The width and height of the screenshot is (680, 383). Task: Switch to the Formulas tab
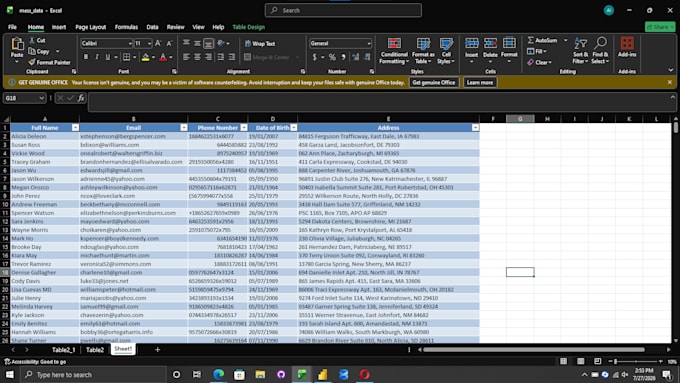[x=126, y=27]
